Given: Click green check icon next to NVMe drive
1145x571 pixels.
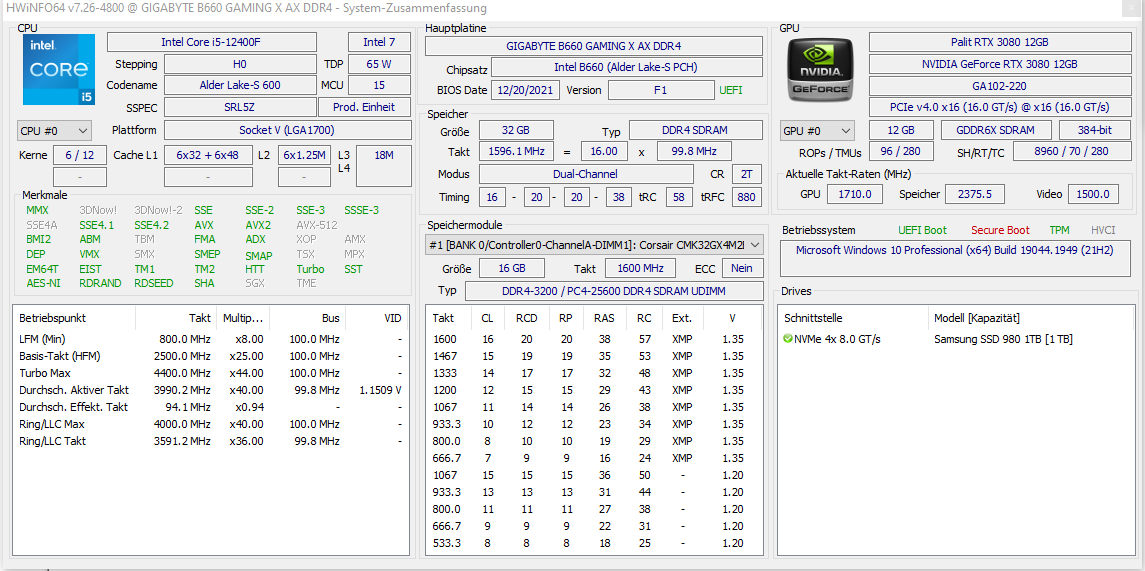Looking at the screenshot, I should [787, 339].
